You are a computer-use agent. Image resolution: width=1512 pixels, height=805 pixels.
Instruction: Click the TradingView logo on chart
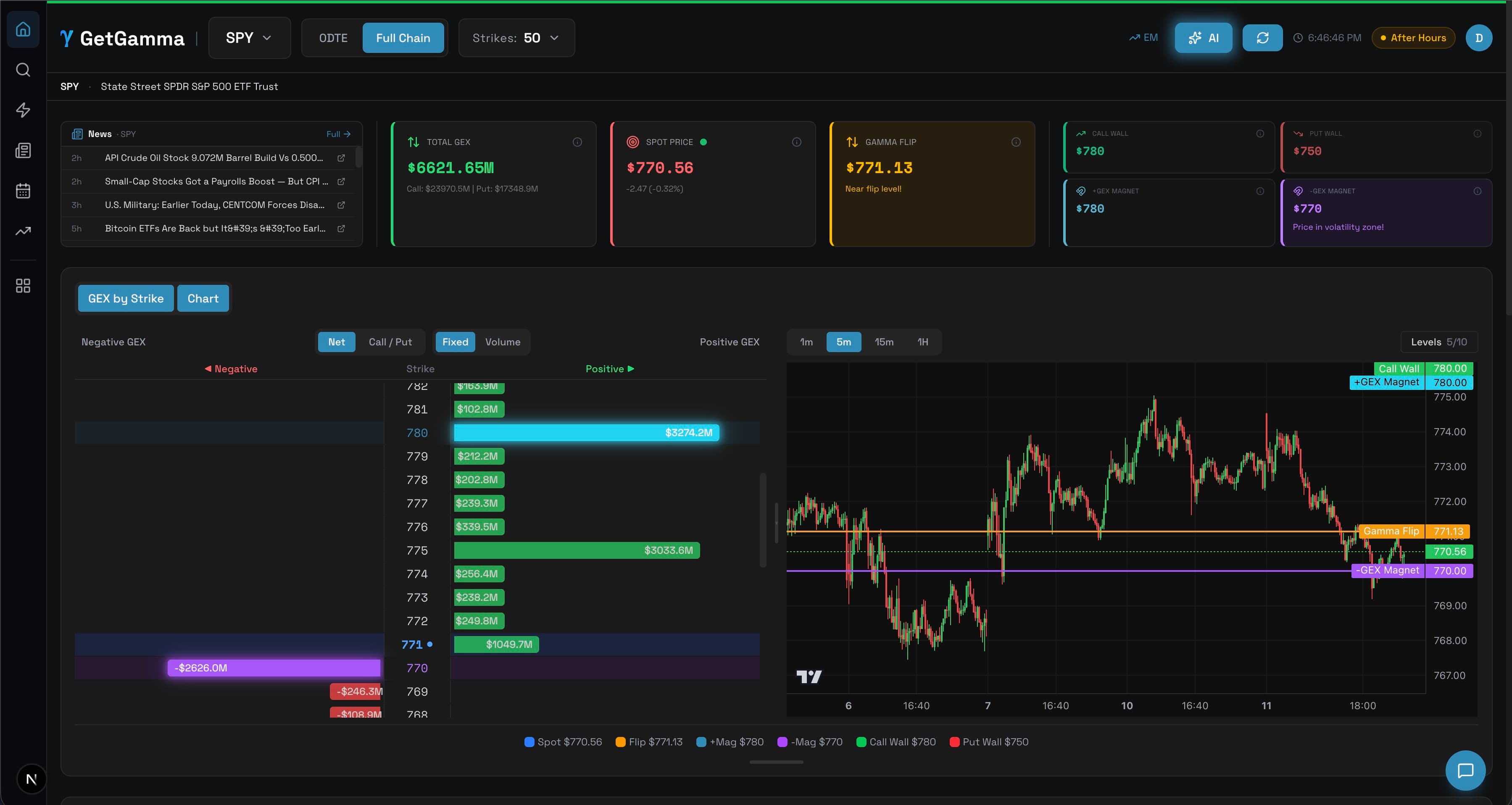[x=809, y=676]
